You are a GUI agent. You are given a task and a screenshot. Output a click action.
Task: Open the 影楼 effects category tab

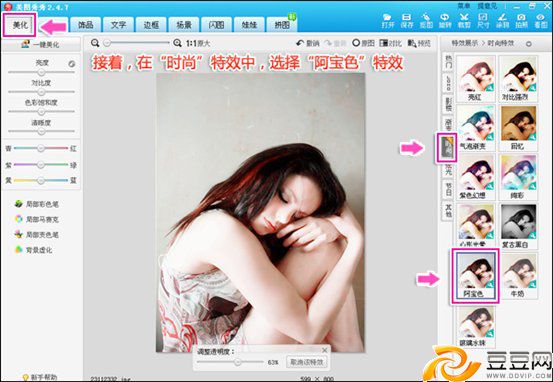[x=448, y=104]
